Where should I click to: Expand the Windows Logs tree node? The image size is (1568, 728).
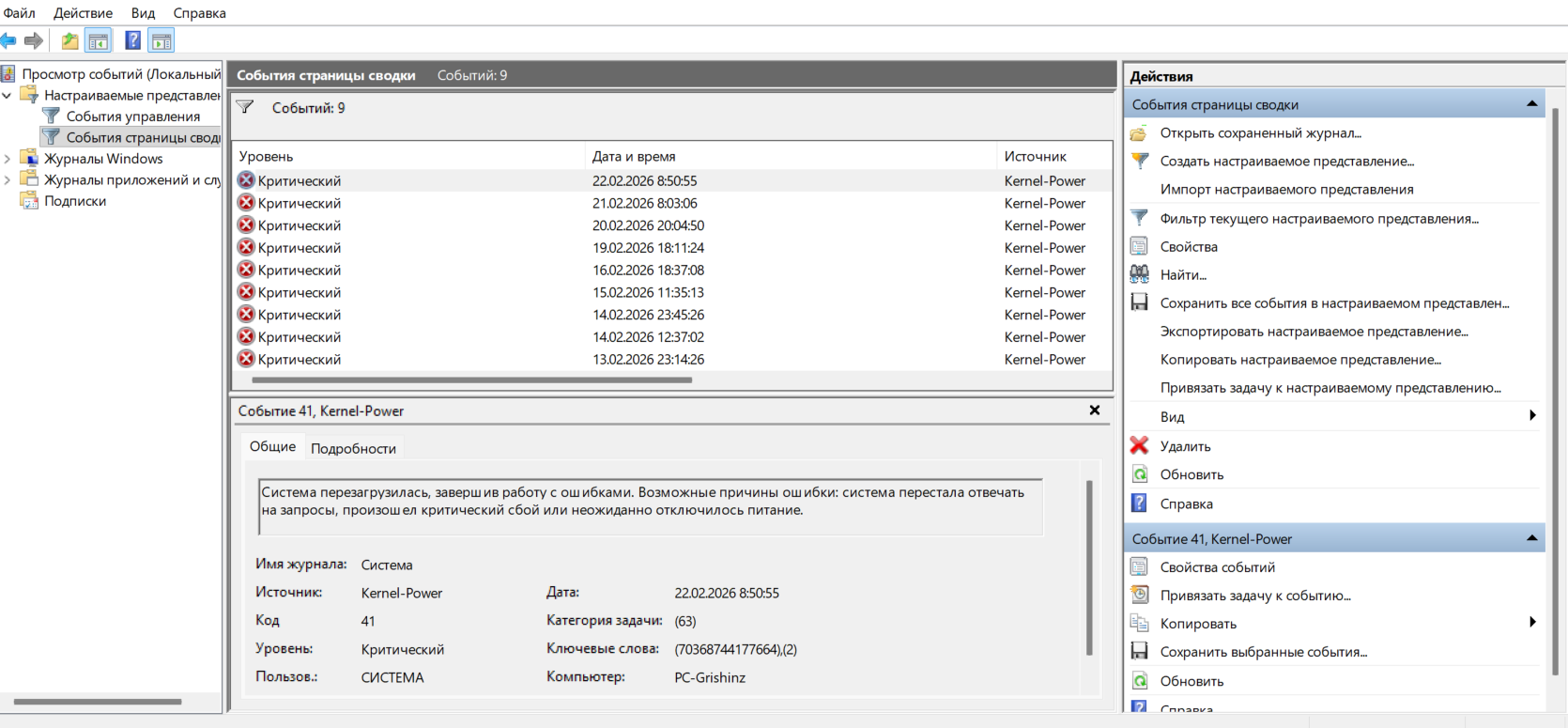point(8,159)
